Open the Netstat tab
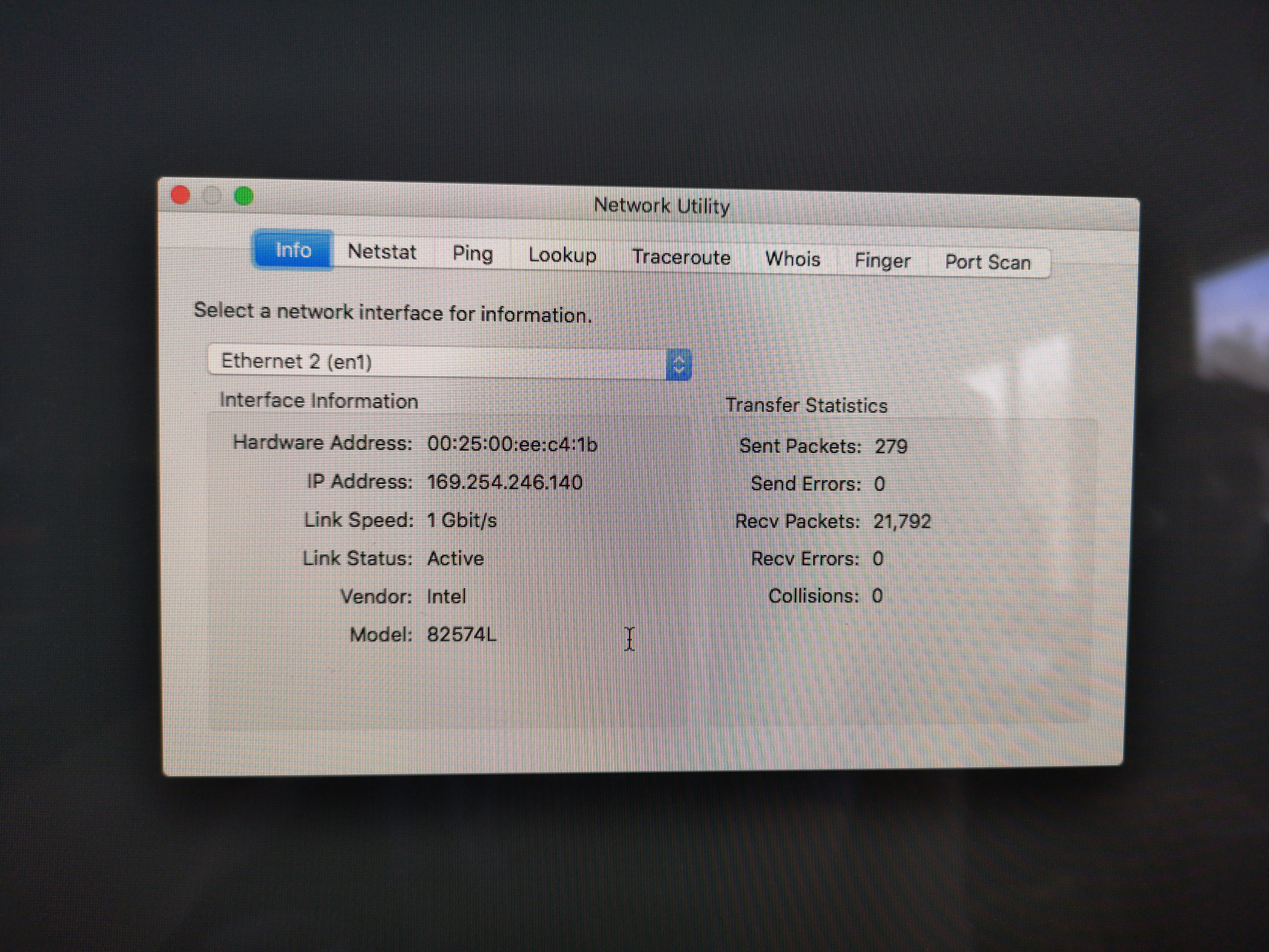This screenshot has height=952, width=1269. pyautogui.click(x=382, y=251)
